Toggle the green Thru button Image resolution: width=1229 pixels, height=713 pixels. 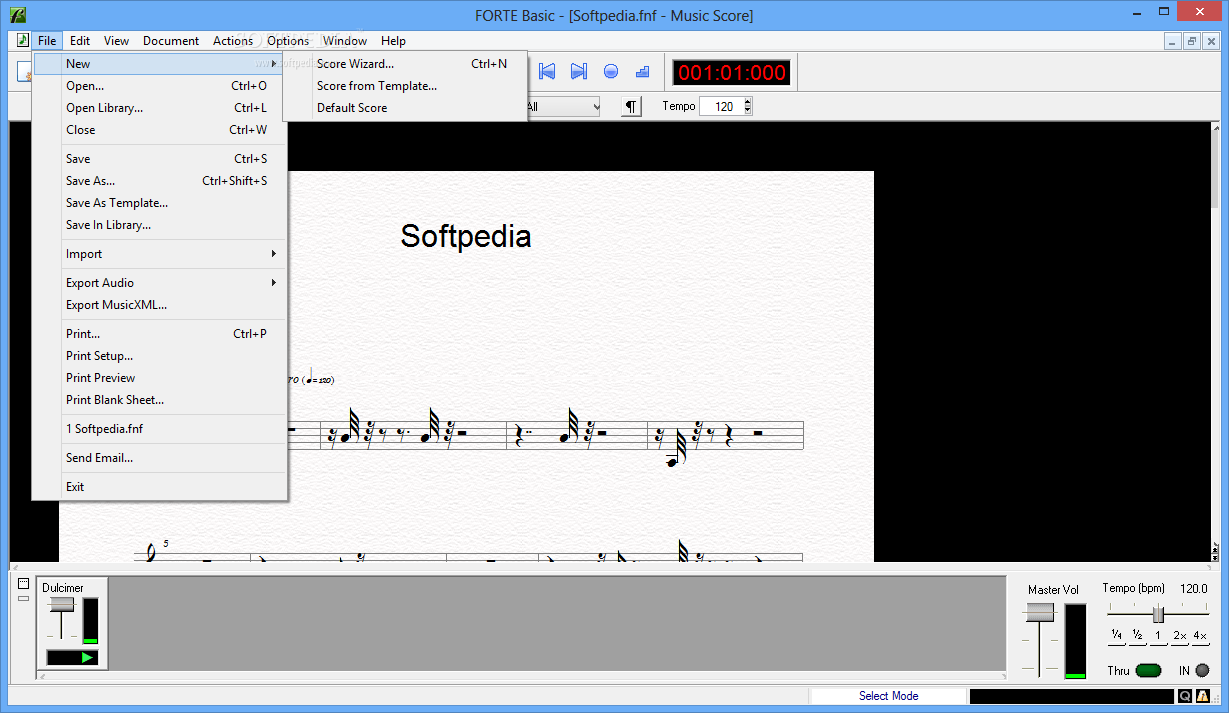[1149, 671]
